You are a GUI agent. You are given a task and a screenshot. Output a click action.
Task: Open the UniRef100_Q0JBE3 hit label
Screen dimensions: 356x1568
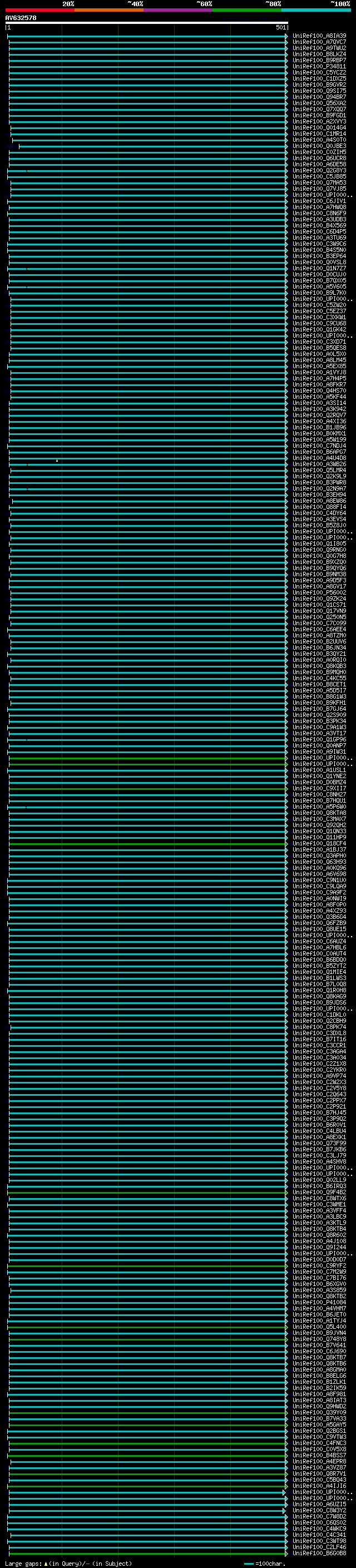(x=319, y=146)
